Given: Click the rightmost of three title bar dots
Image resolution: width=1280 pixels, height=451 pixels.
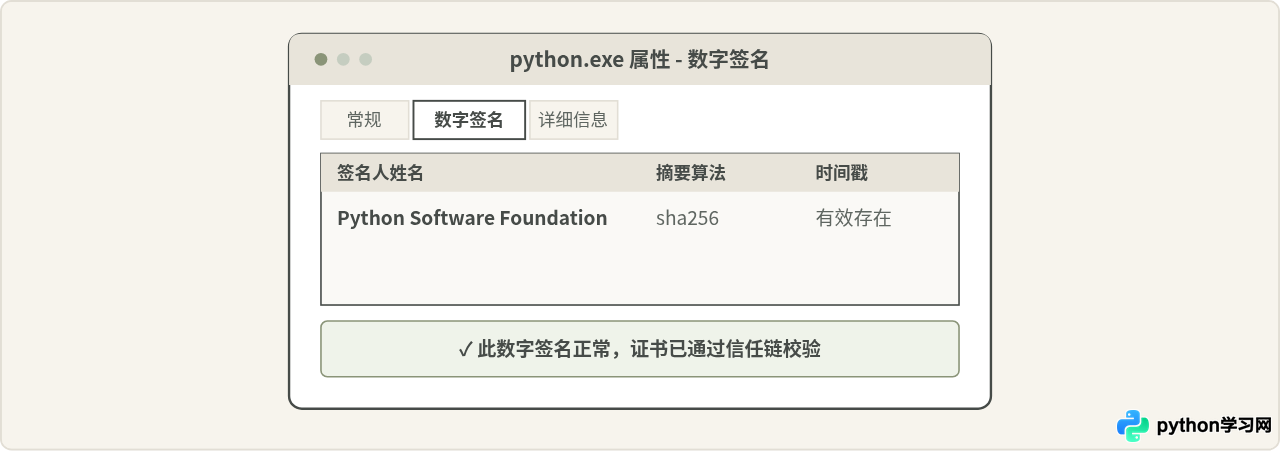Looking at the screenshot, I should click(x=365, y=59).
